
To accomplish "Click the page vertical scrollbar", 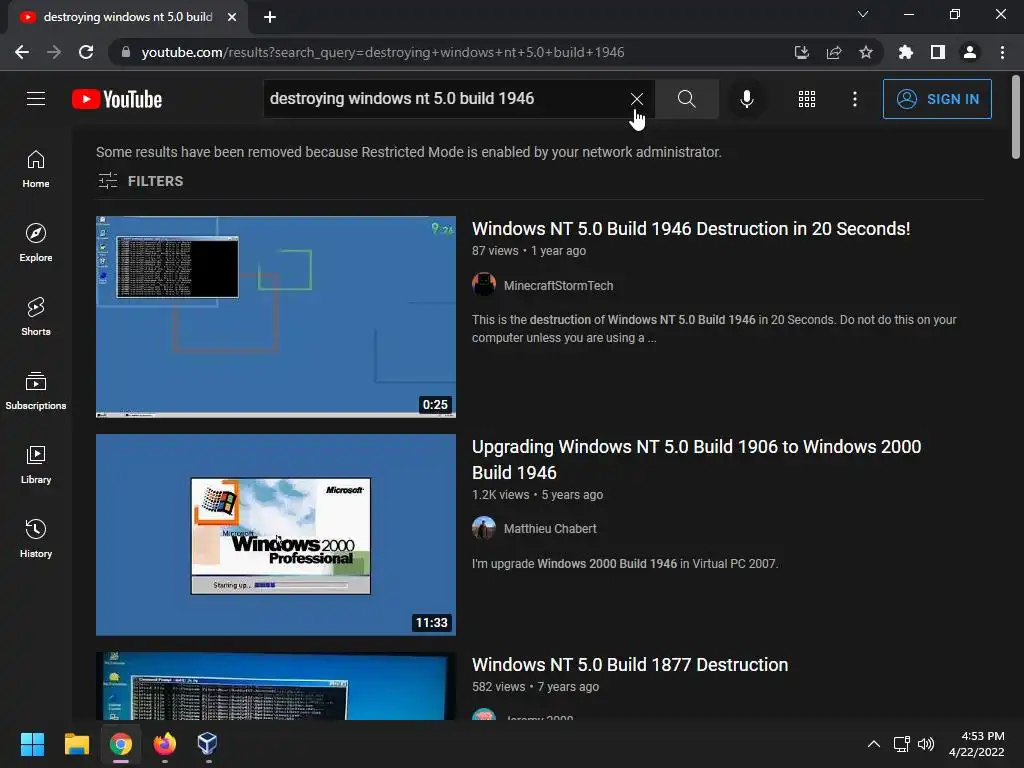I will (x=1016, y=118).
